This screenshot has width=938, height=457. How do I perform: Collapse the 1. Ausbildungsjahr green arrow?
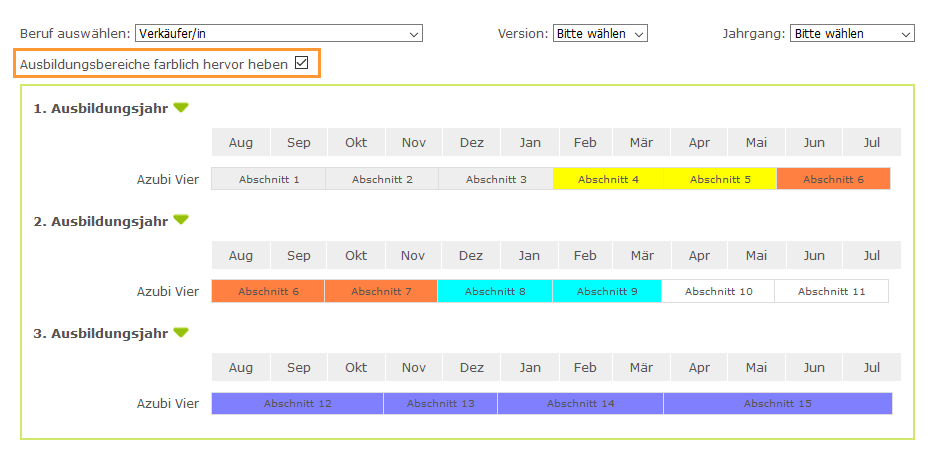click(181, 108)
